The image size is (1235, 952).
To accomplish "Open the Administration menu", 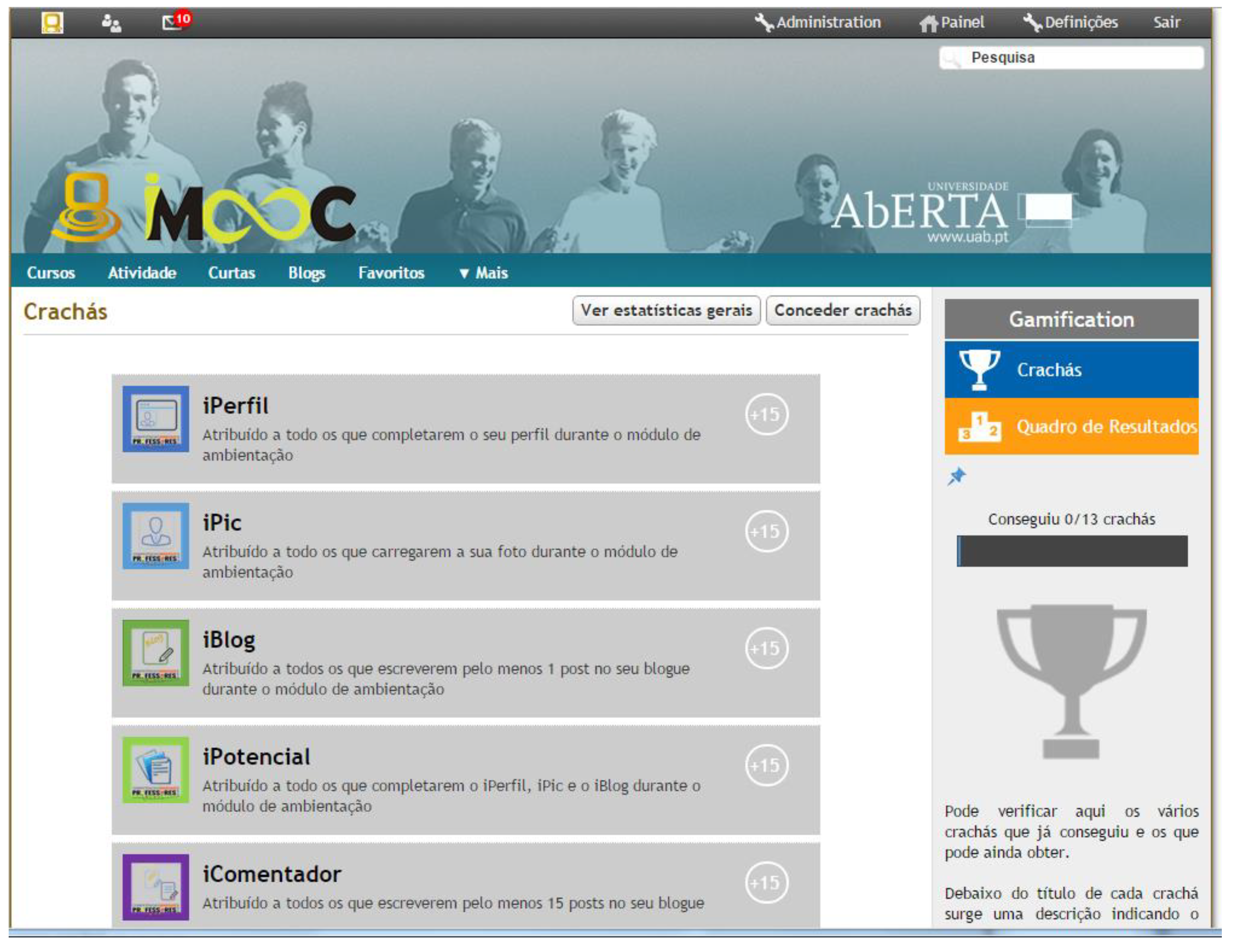I will click(819, 23).
